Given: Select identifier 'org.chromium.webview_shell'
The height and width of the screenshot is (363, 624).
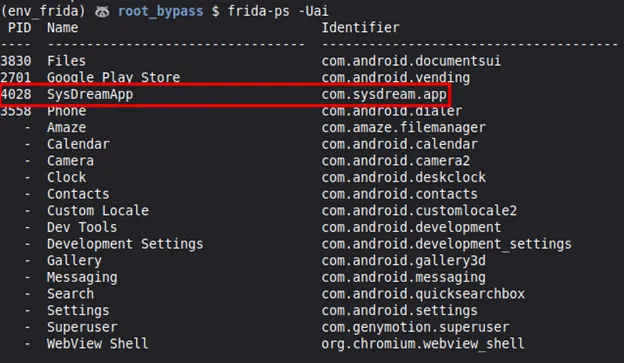Looking at the screenshot, I should pos(423,343).
